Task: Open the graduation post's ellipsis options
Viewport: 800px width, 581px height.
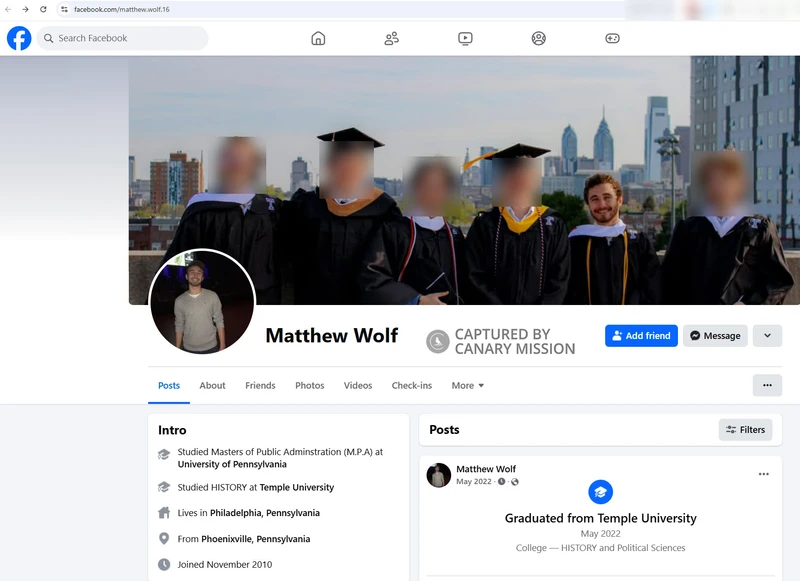Action: 764,473
